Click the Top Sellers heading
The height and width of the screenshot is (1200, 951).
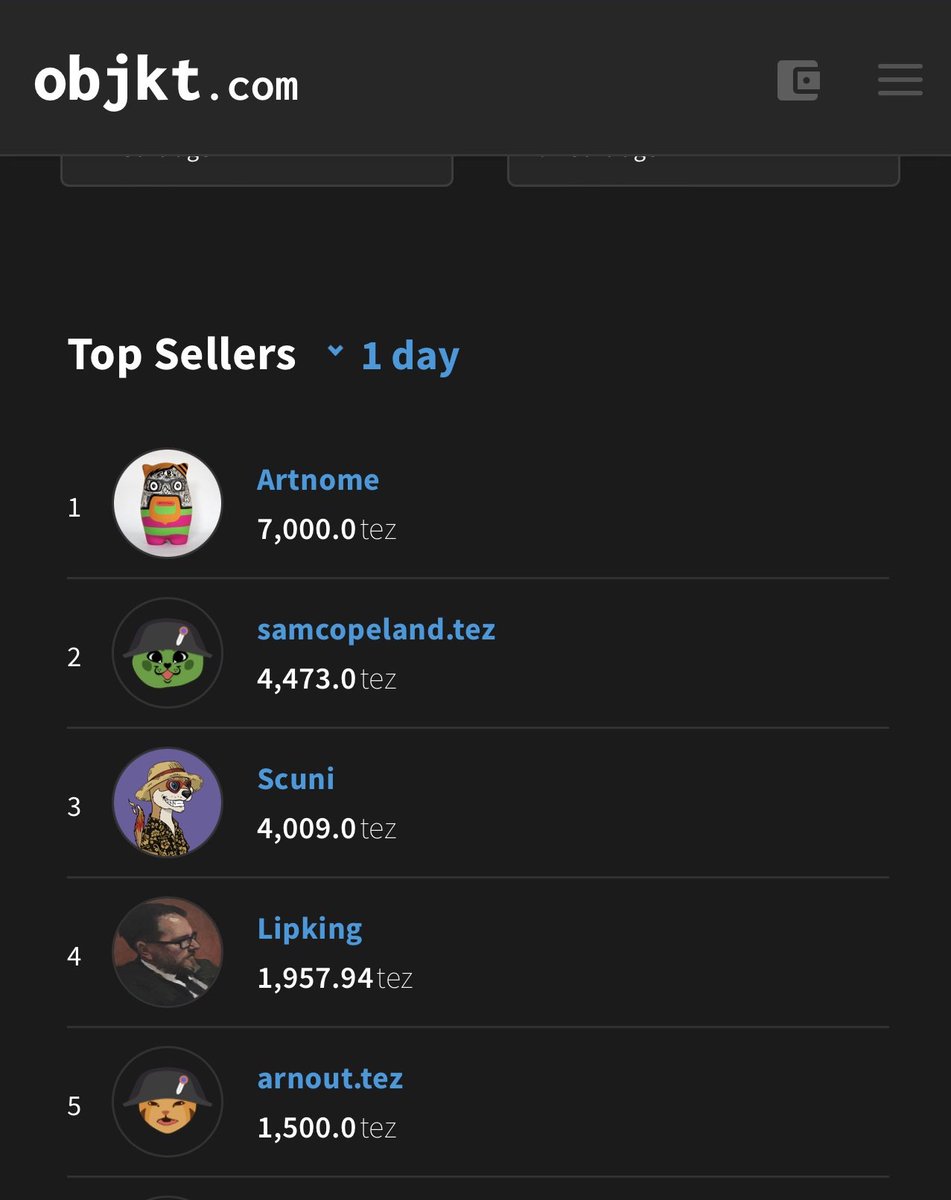(182, 355)
